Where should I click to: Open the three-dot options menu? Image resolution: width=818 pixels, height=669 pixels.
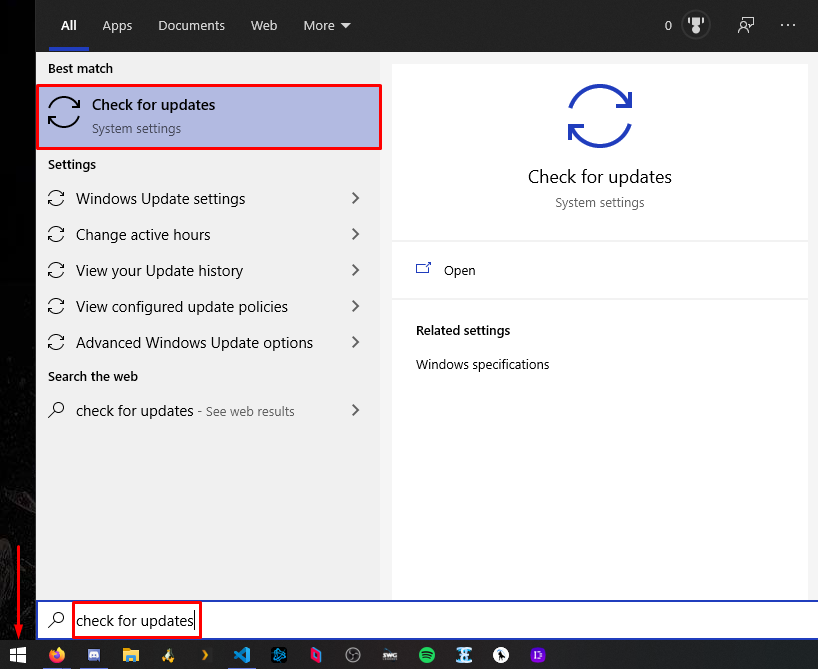click(x=788, y=25)
